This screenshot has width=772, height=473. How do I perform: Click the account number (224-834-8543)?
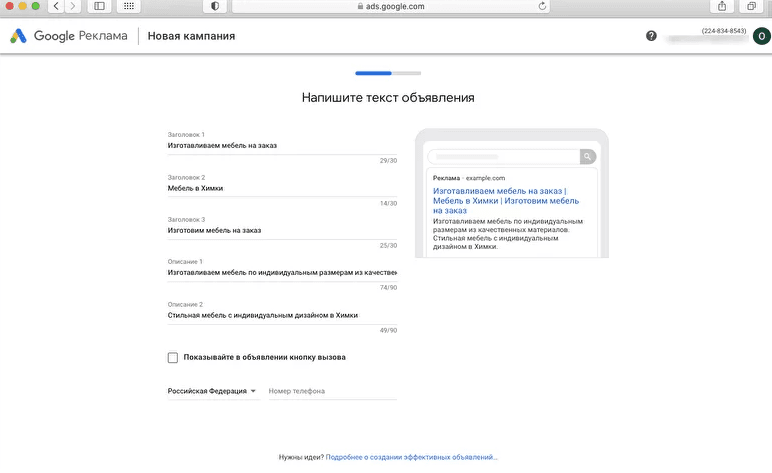724,31
